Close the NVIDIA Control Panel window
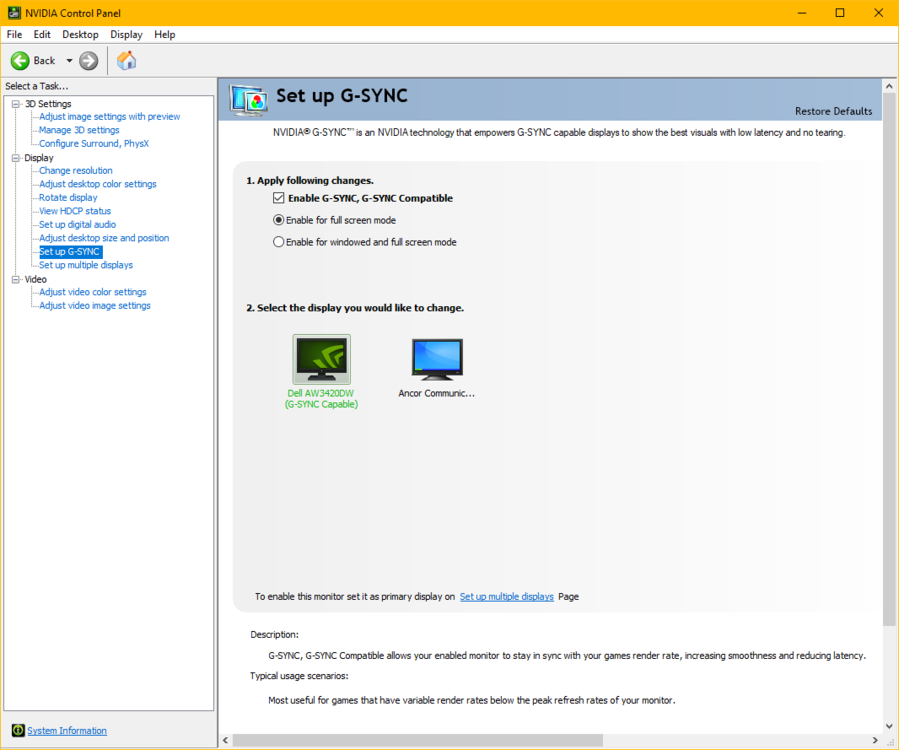This screenshot has width=899, height=750. click(878, 13)
